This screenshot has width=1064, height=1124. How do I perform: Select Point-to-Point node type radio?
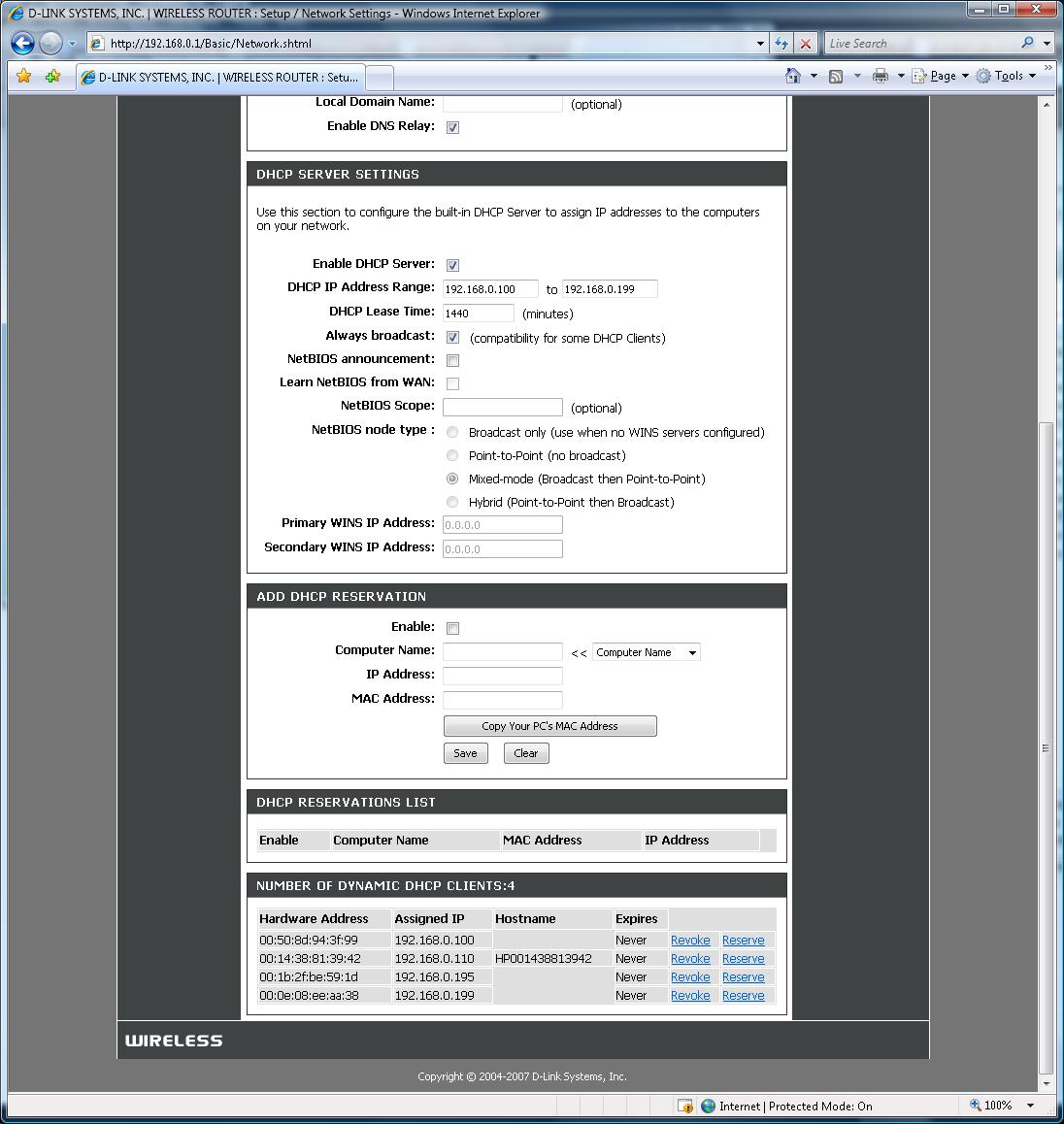click(x=452, y=455)
